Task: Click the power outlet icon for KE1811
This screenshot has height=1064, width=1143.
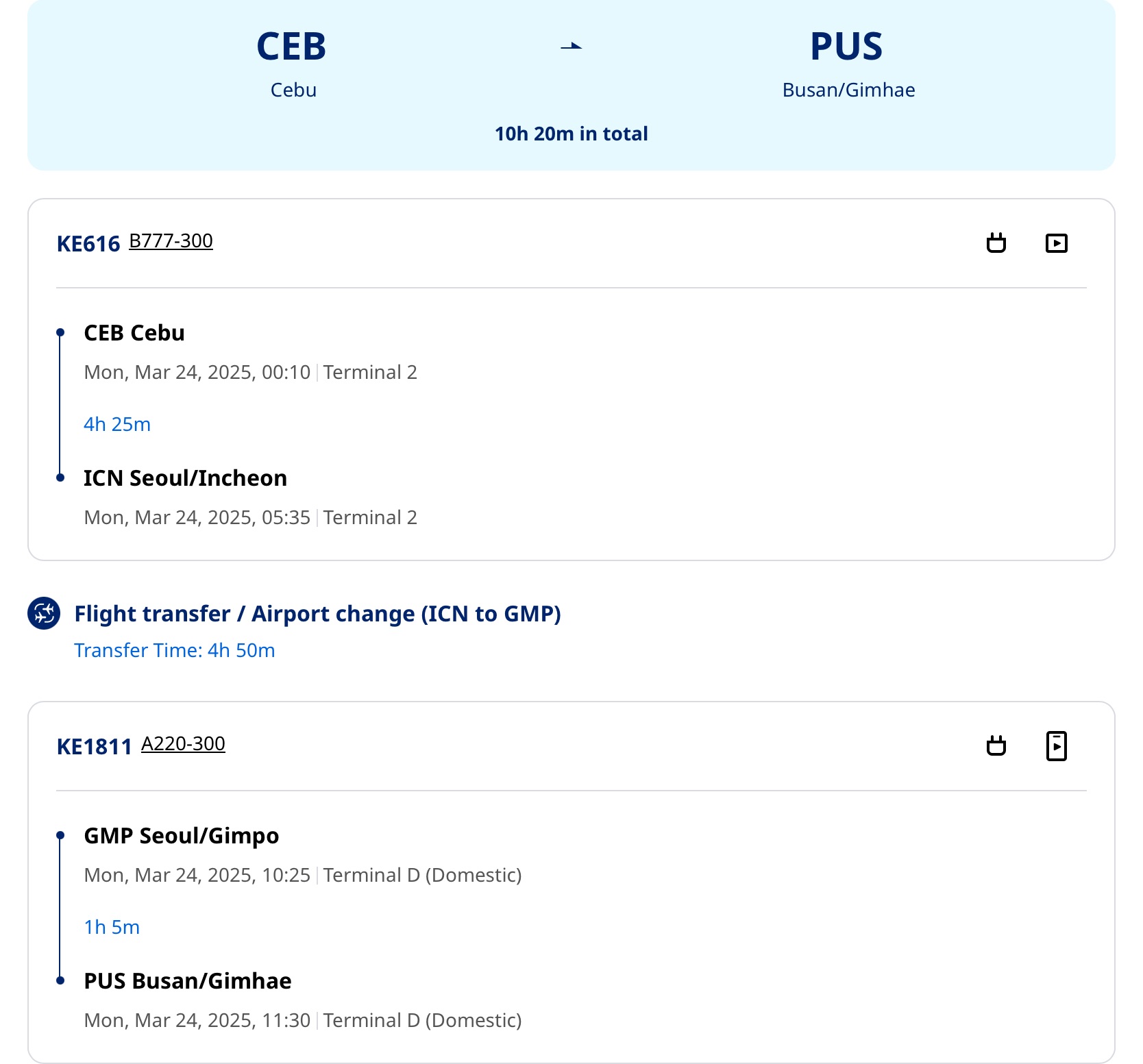Action: coord(996,746)
